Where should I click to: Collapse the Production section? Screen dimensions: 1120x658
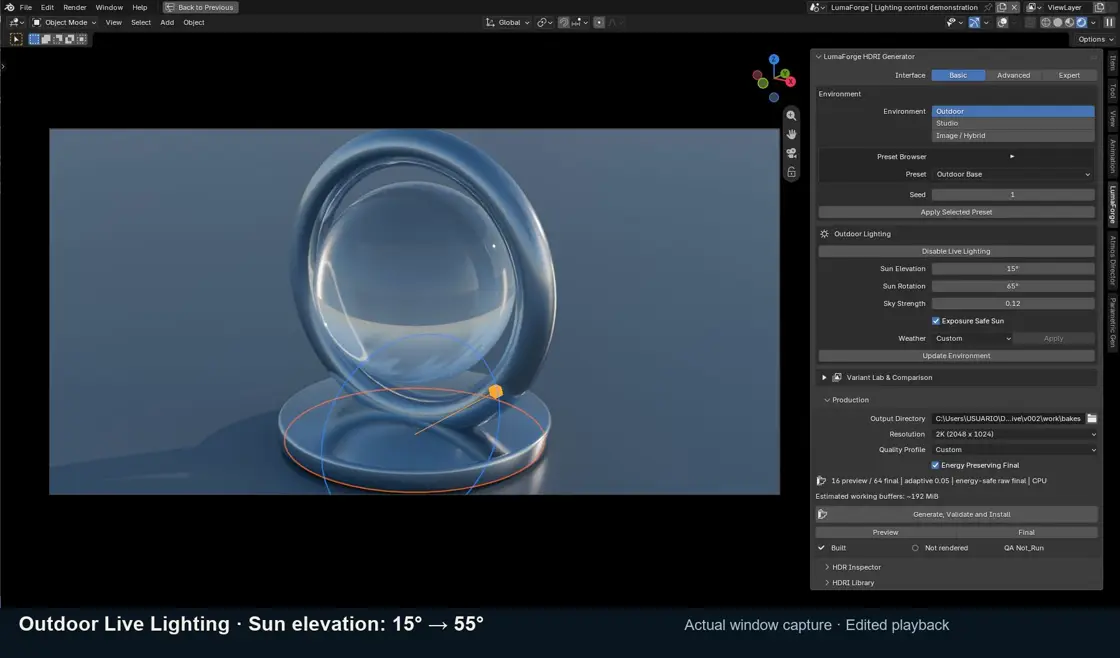click(827, 400)
